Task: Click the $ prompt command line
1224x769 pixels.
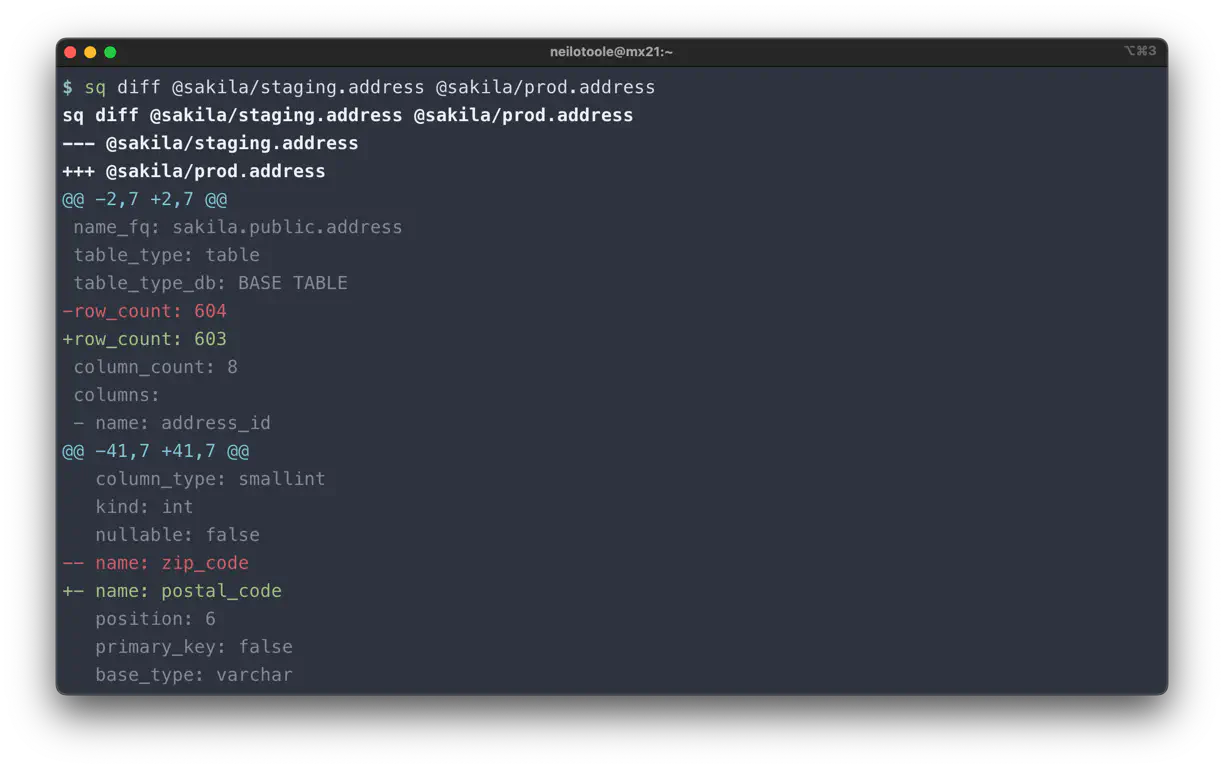Action: coord(358,87)
